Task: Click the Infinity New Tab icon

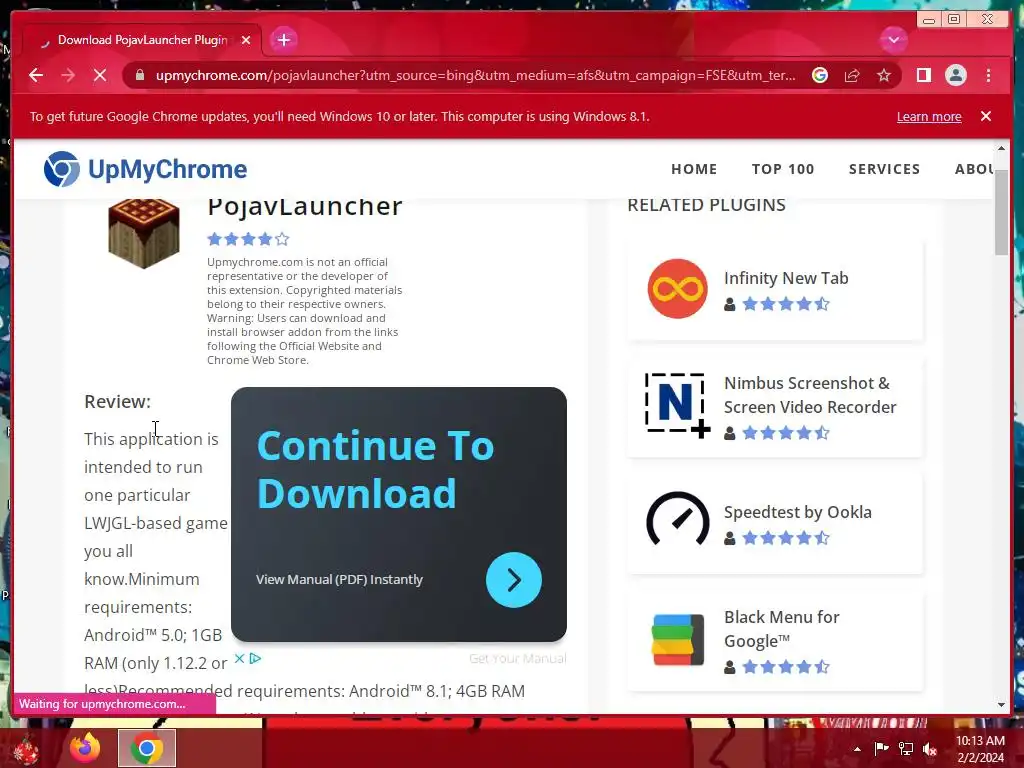Action: (677, 289)
